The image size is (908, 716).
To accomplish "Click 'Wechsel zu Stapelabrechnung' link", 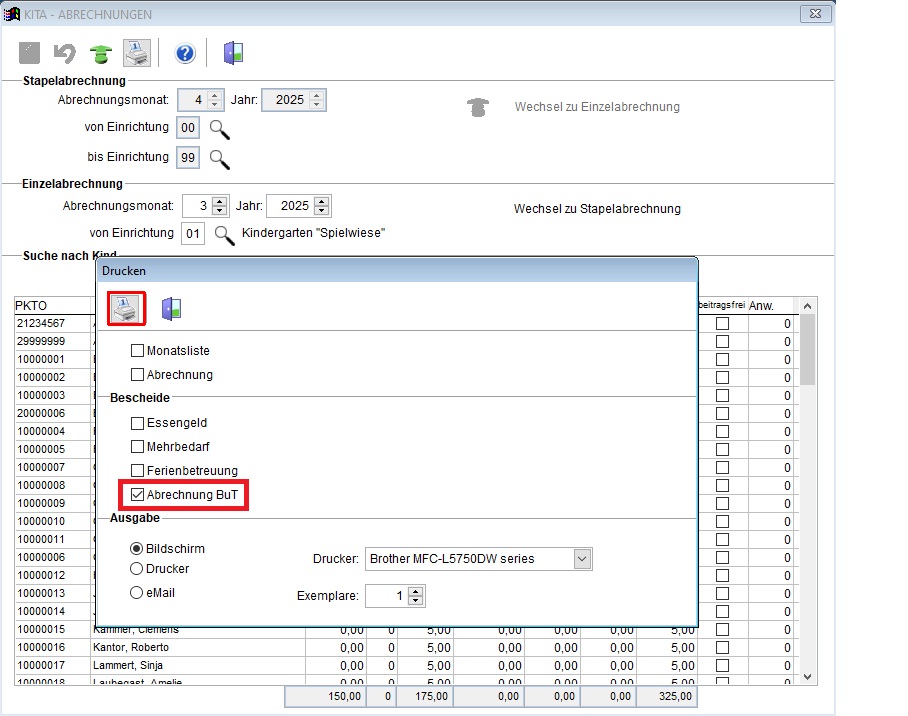I will click(597, 209).
